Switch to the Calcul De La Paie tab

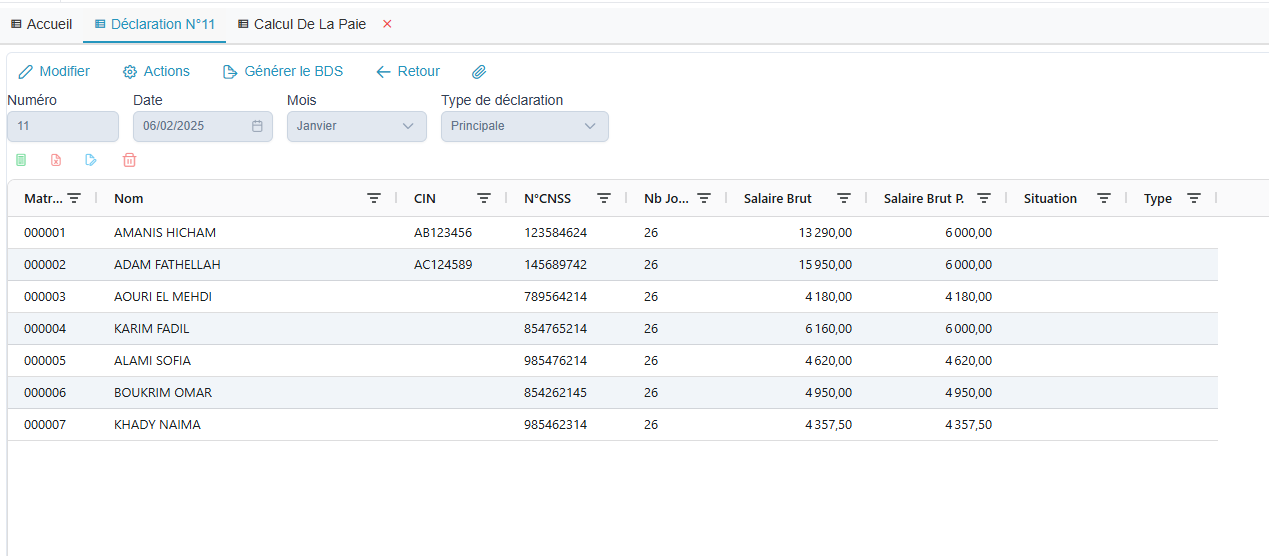pyautogui.click(x=301, y=24)
